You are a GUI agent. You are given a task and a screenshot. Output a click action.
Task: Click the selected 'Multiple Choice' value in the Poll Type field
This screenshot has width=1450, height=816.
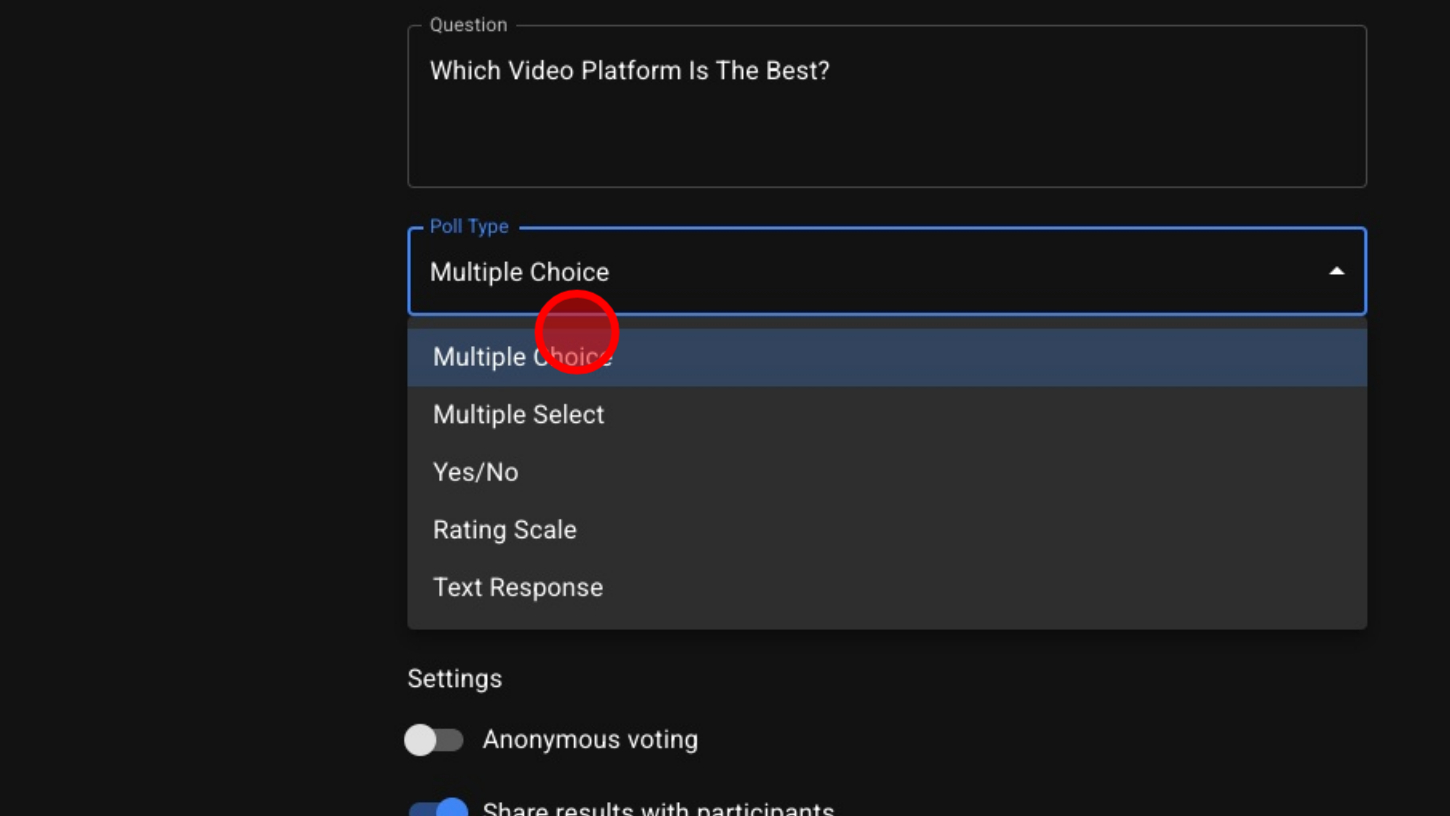(519, 272)
